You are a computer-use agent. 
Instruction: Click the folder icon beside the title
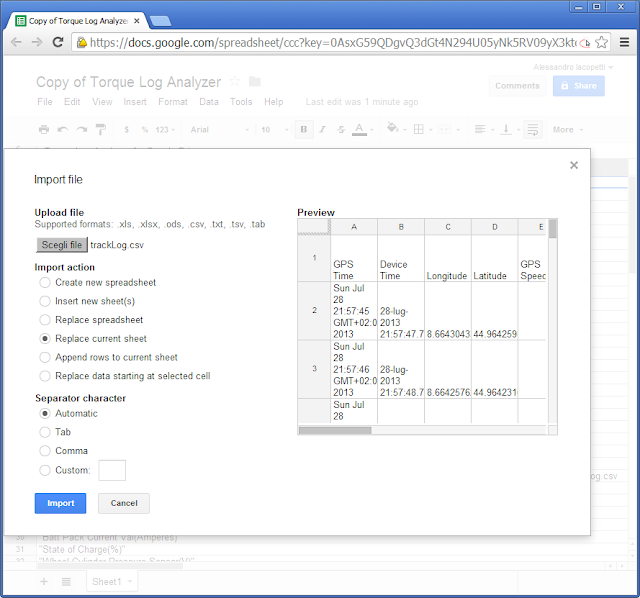tap(255, 81)
